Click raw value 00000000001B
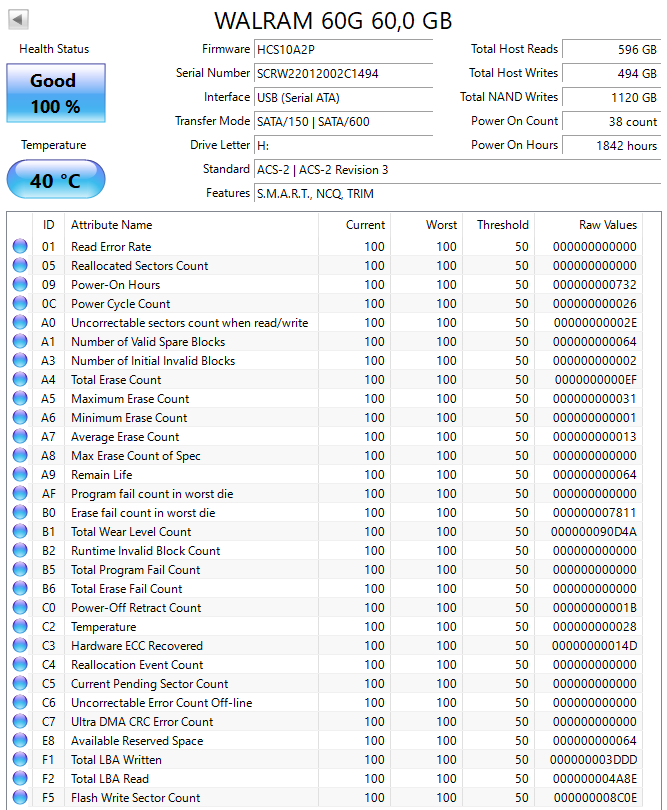This screenshot has height=810, width=667. point(595,608)
